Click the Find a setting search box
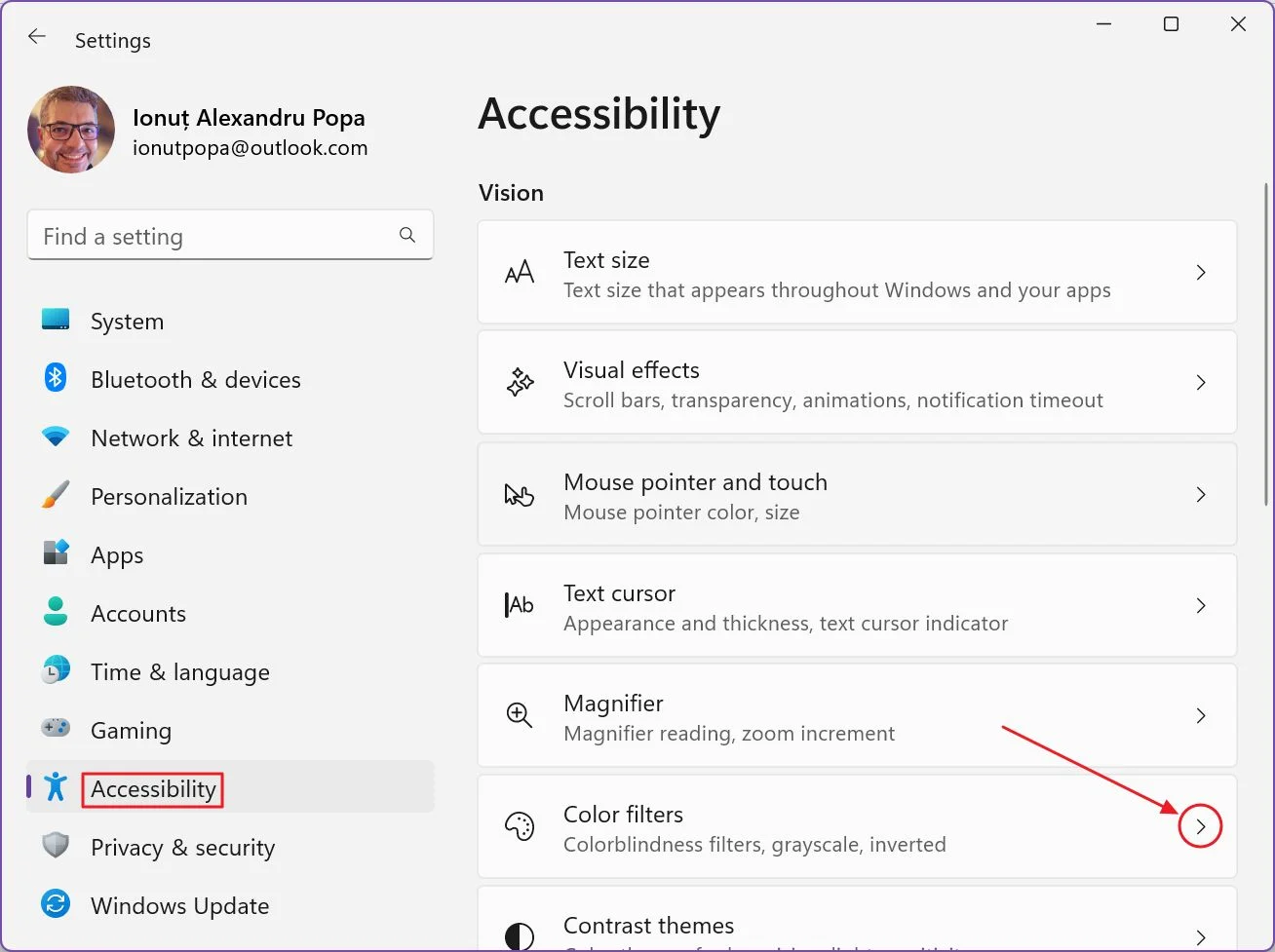The image size is (1275, 952). point(230,236)
